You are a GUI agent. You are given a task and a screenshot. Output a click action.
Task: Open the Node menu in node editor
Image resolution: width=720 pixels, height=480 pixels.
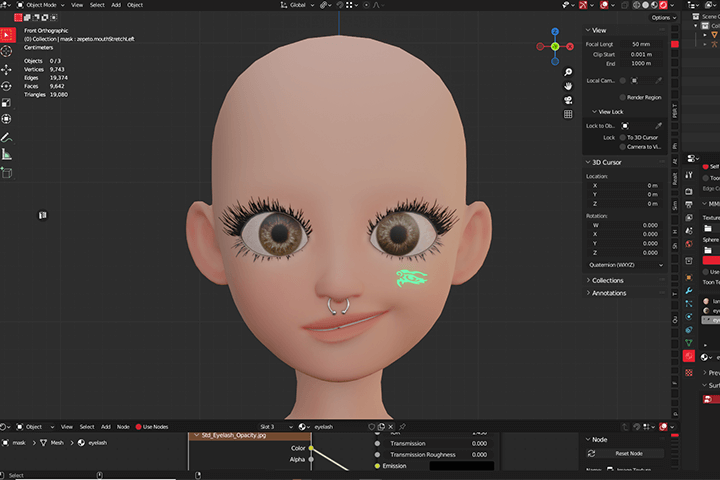[x=123, y=427]
